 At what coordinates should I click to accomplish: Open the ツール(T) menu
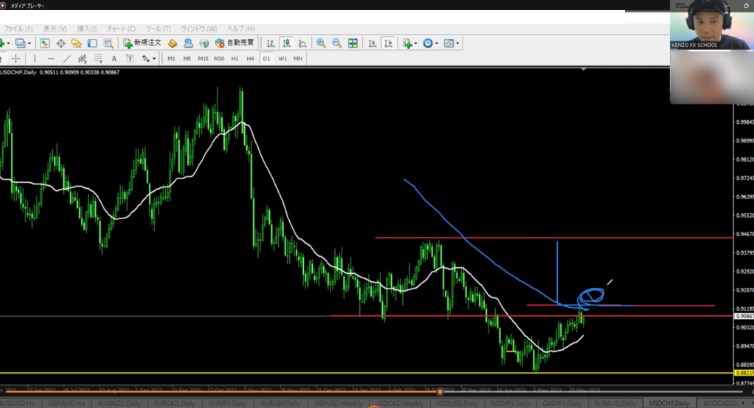click(158, 29)
